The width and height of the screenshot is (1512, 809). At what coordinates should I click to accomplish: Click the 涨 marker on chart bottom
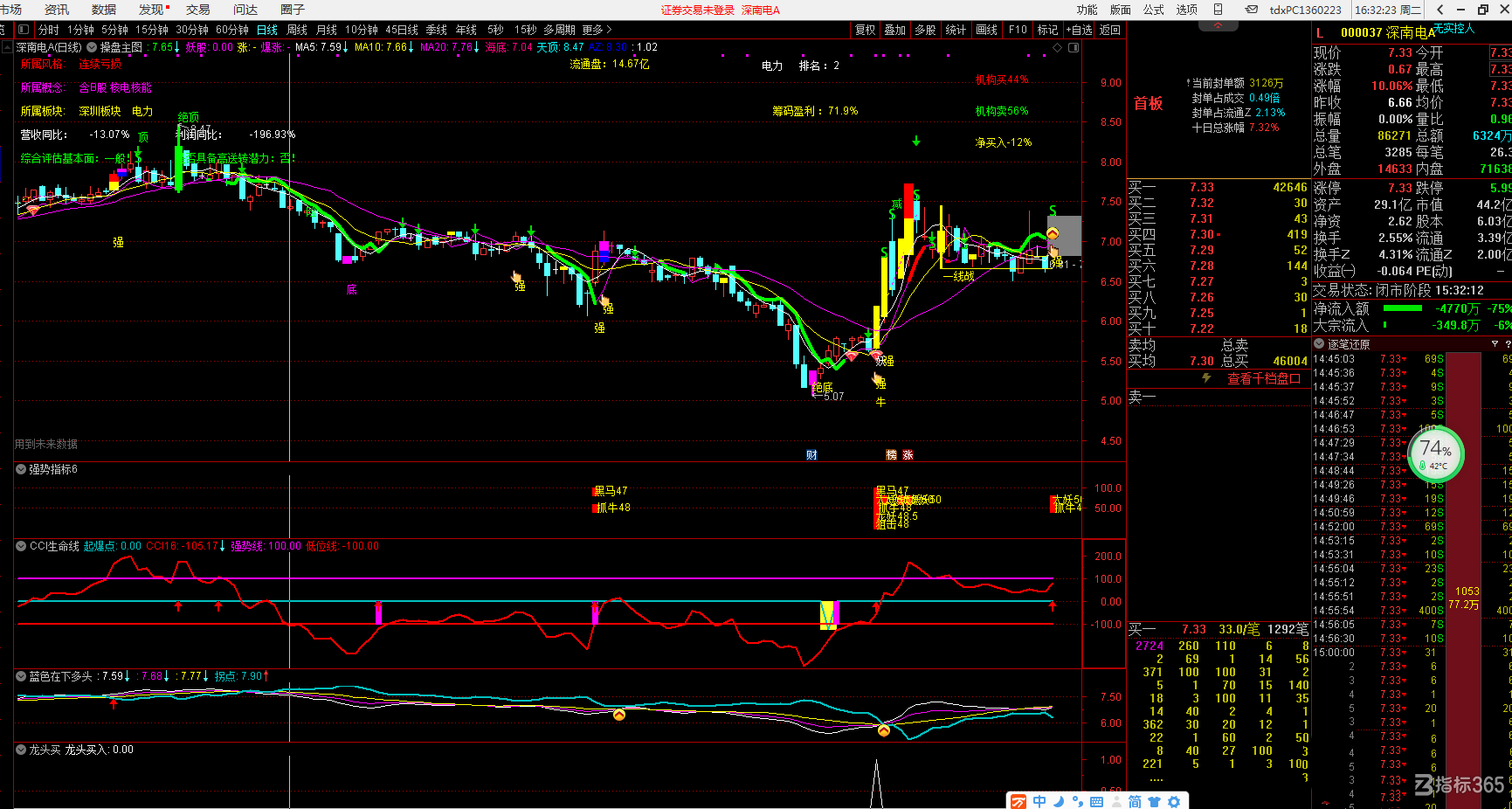908,455
